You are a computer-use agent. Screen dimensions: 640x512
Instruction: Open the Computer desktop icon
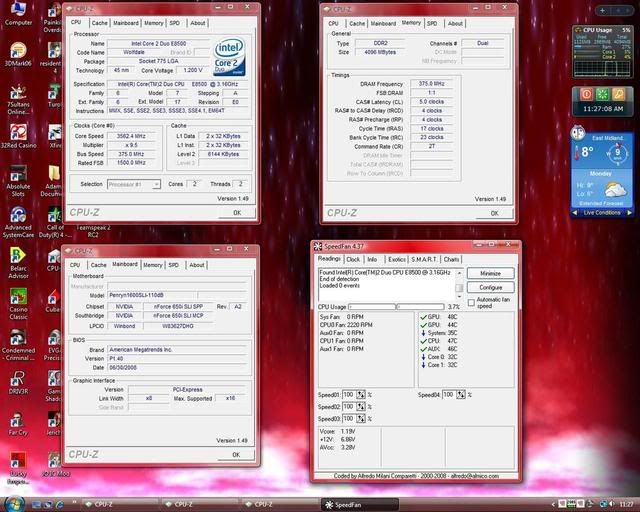18,13
